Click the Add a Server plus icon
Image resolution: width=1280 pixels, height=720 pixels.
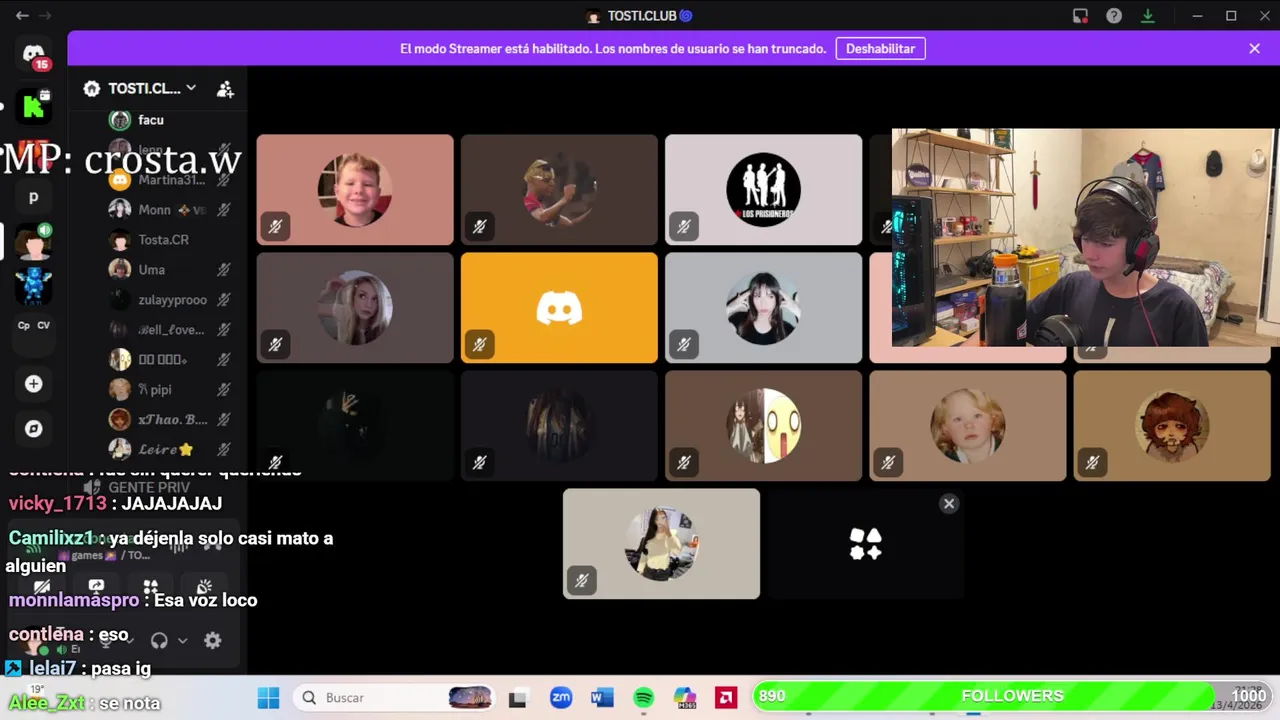click(34, 384)
